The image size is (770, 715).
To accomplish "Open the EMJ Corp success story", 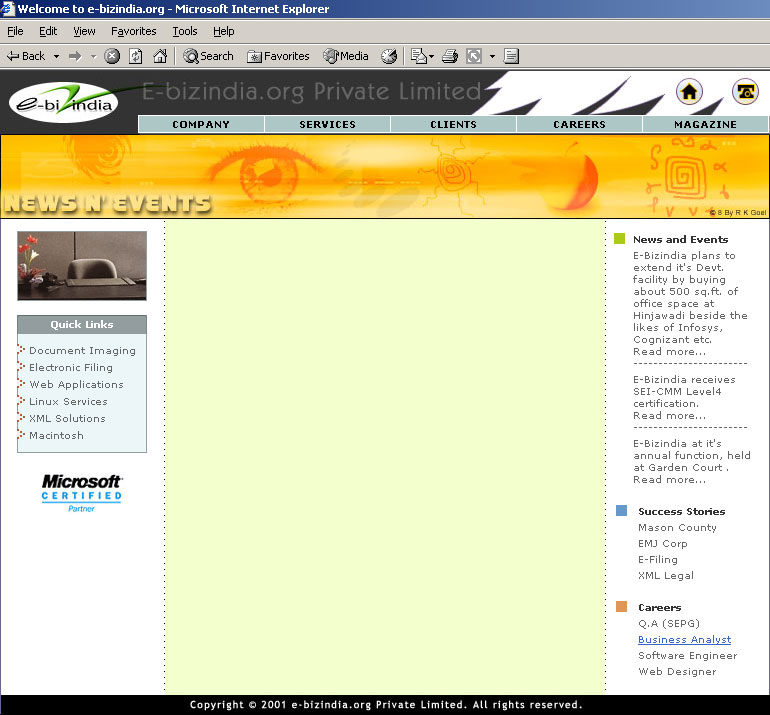I will pyautogui.click(x=662, y=544).
